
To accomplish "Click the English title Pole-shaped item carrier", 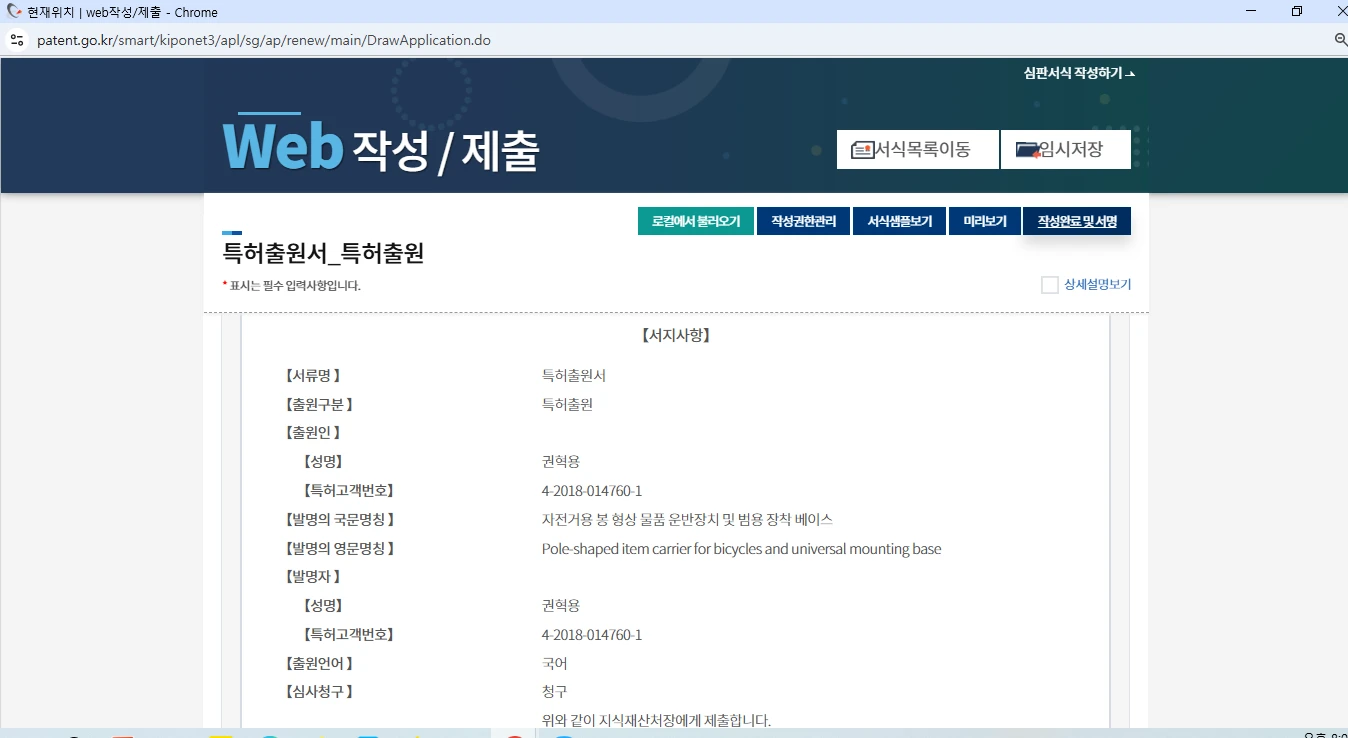I will (741, 549).
